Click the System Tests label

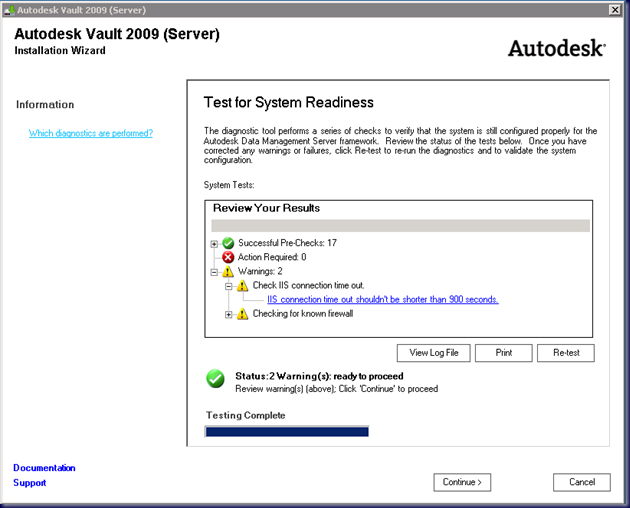(229, 185)
